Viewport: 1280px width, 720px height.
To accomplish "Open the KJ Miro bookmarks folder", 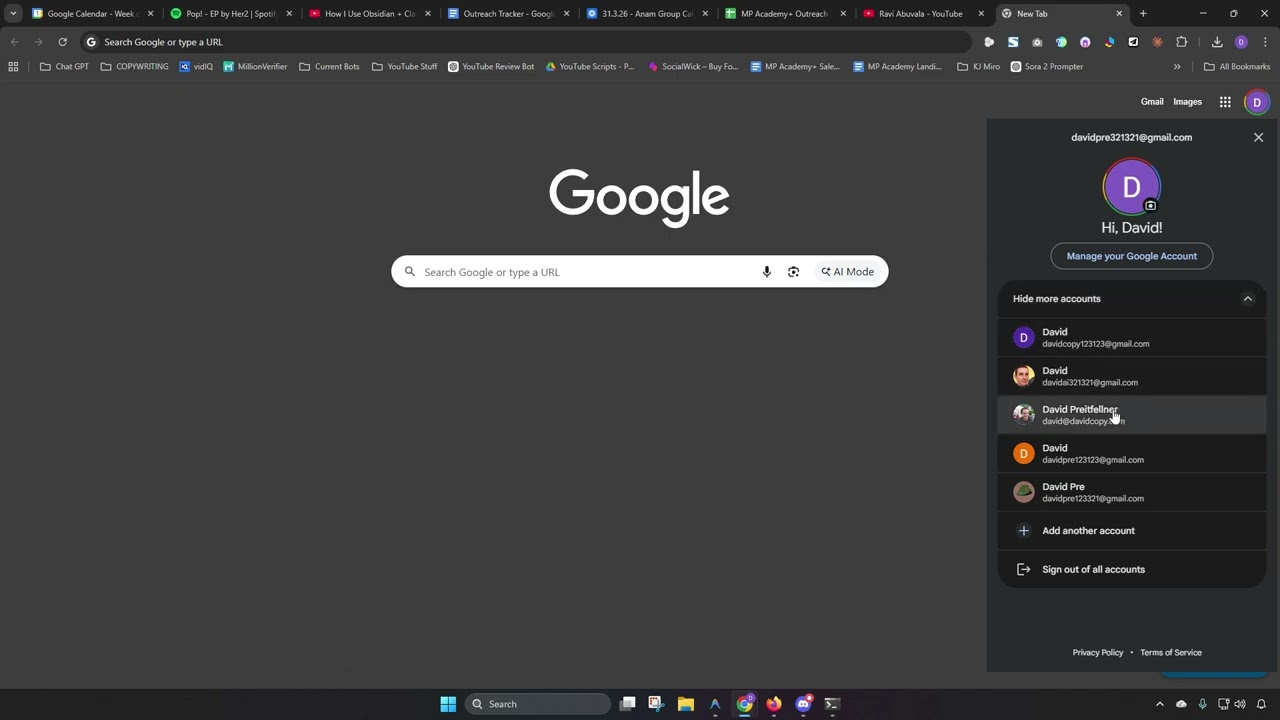I will click(978, 66).
